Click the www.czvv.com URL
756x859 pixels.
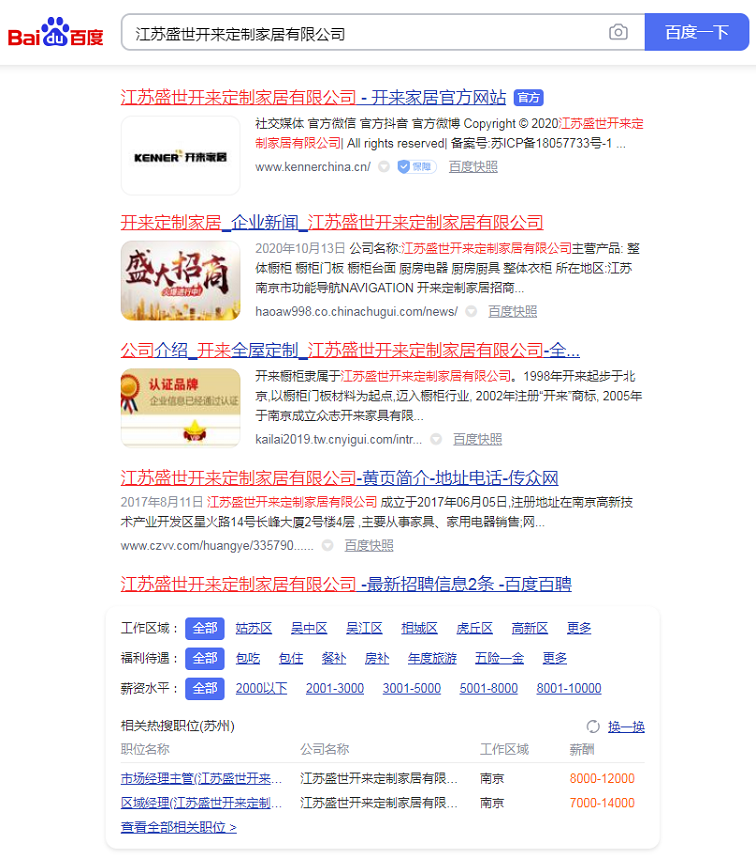(x=217, y=546)
